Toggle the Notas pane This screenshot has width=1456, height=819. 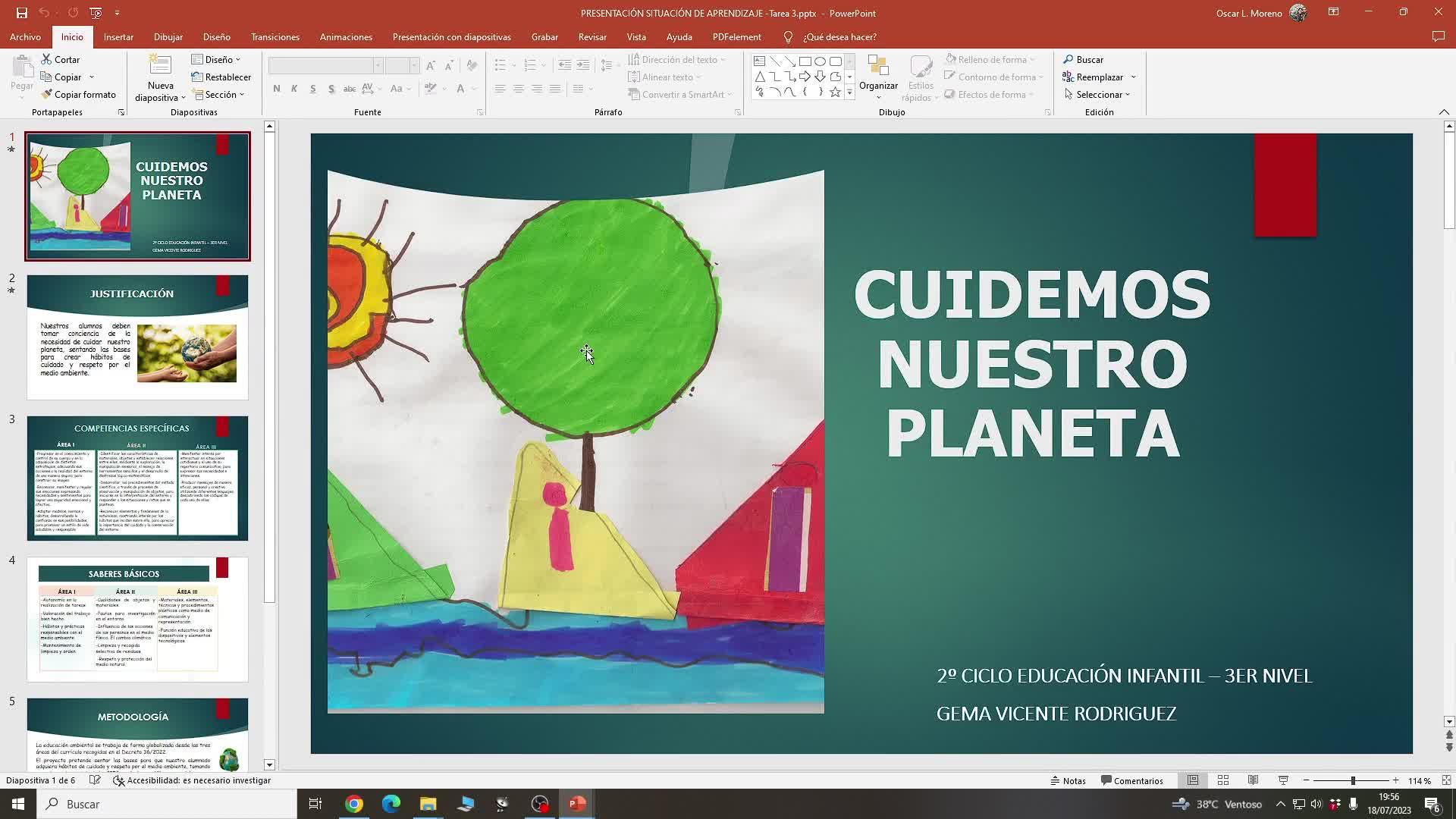[1068, 780]
